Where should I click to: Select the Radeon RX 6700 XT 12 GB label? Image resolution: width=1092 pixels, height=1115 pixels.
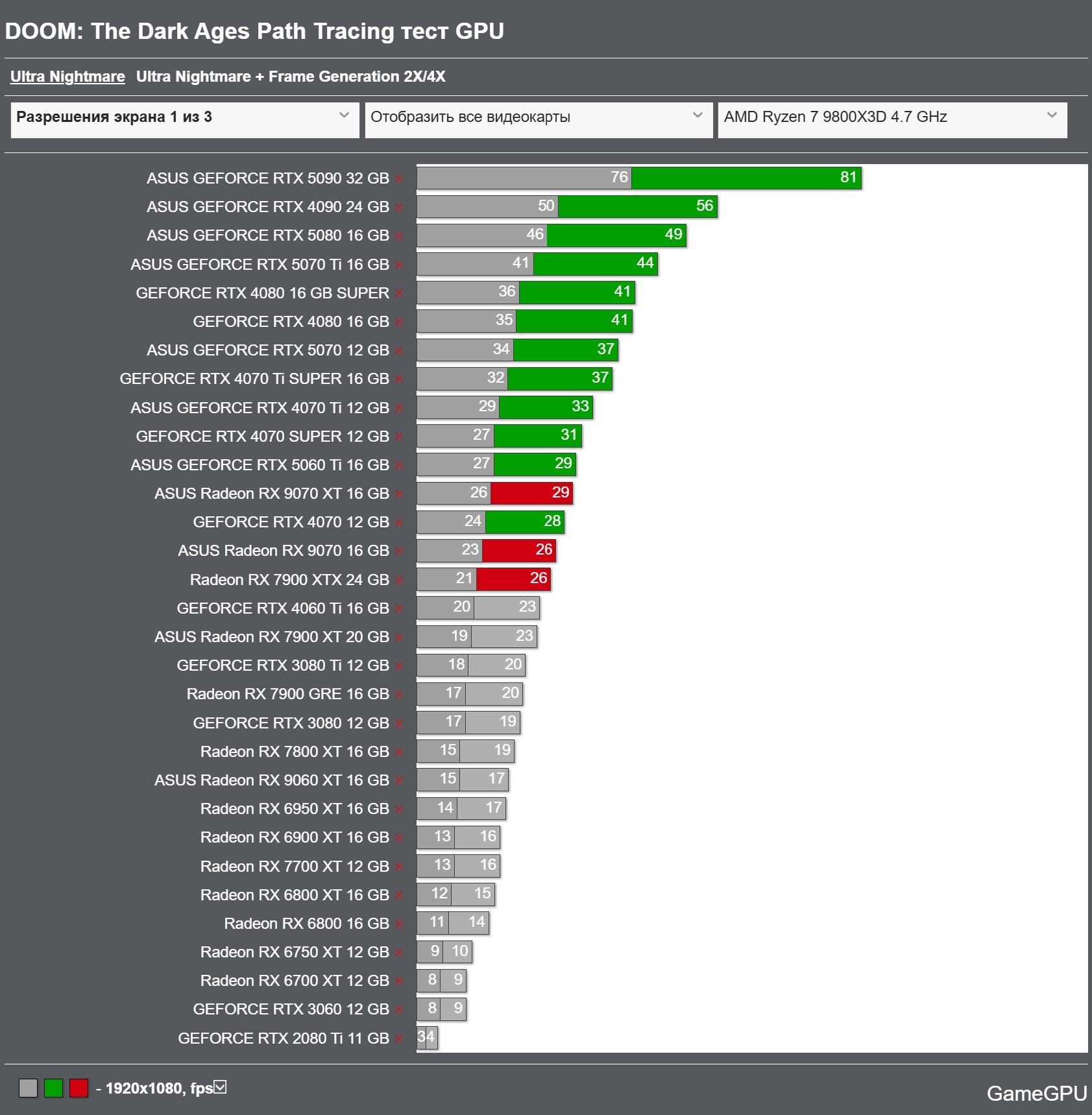click(295, 981)
